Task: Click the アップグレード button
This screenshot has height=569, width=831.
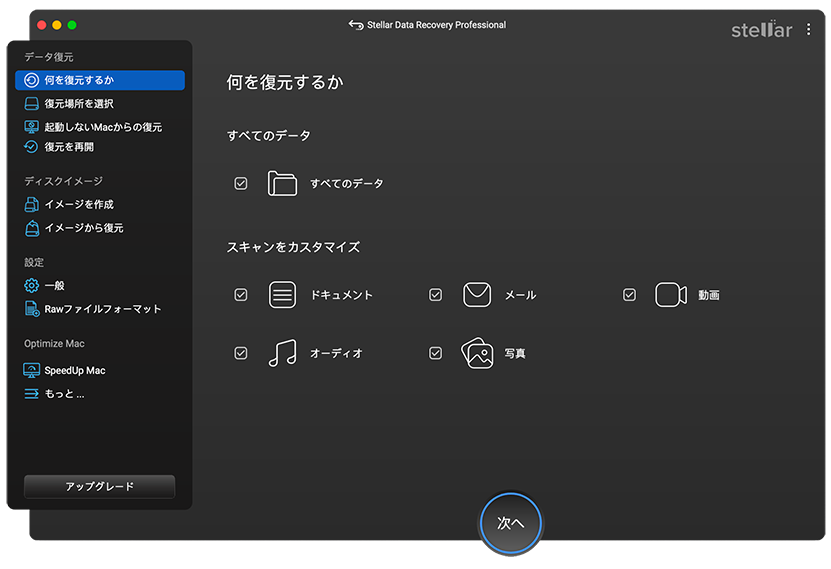Action: (x=99, y=487)
